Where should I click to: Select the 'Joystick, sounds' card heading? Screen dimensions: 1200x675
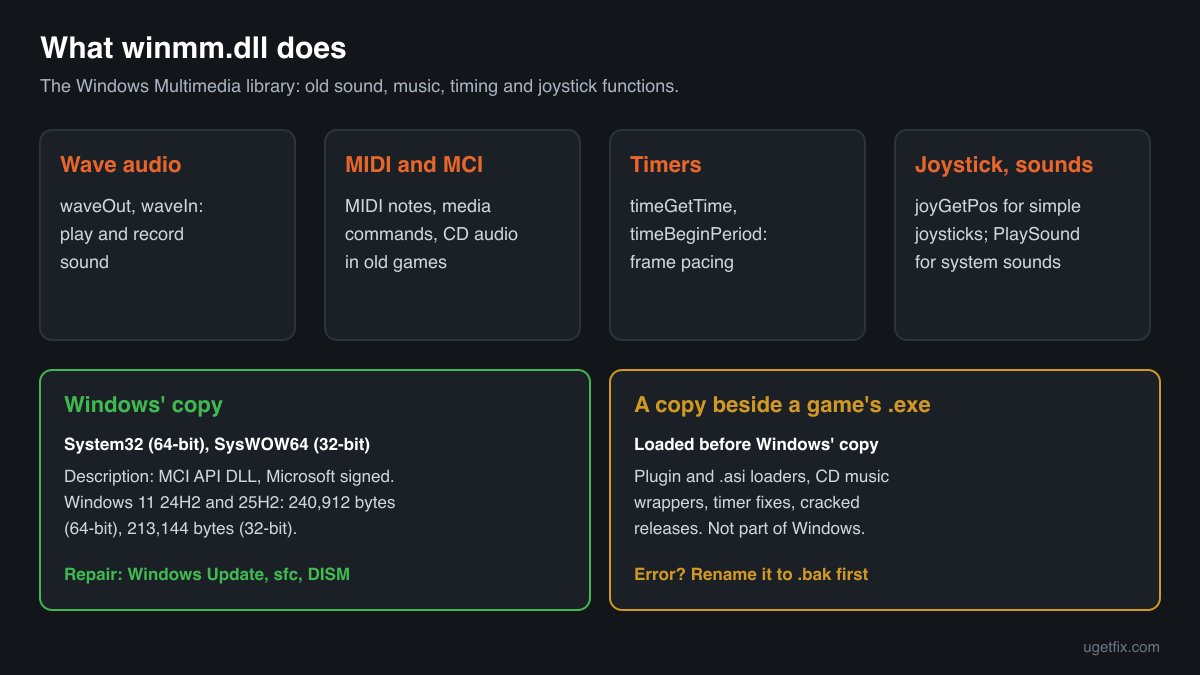[x=1004, y=165]
